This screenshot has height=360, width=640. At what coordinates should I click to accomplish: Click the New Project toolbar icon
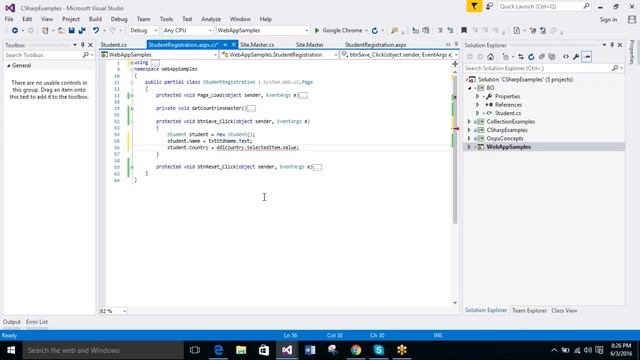45,31
